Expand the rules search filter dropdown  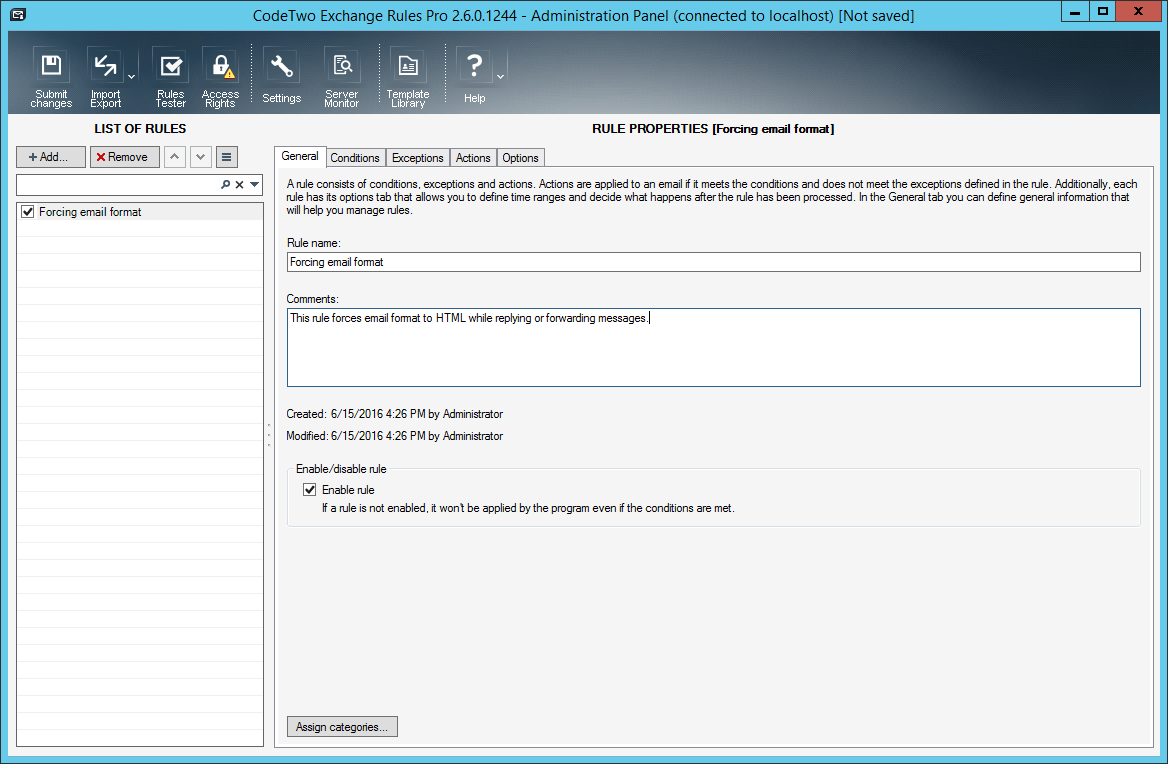(x=255, y=185)
